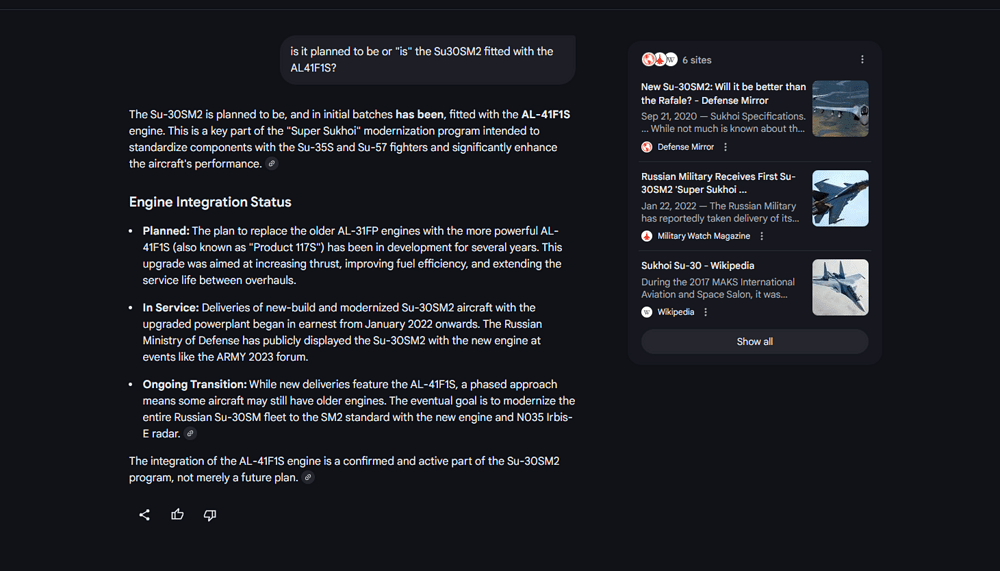Click the Show all sources button
The height and width of the screenshot is (571, 1000).
(754, 342)
